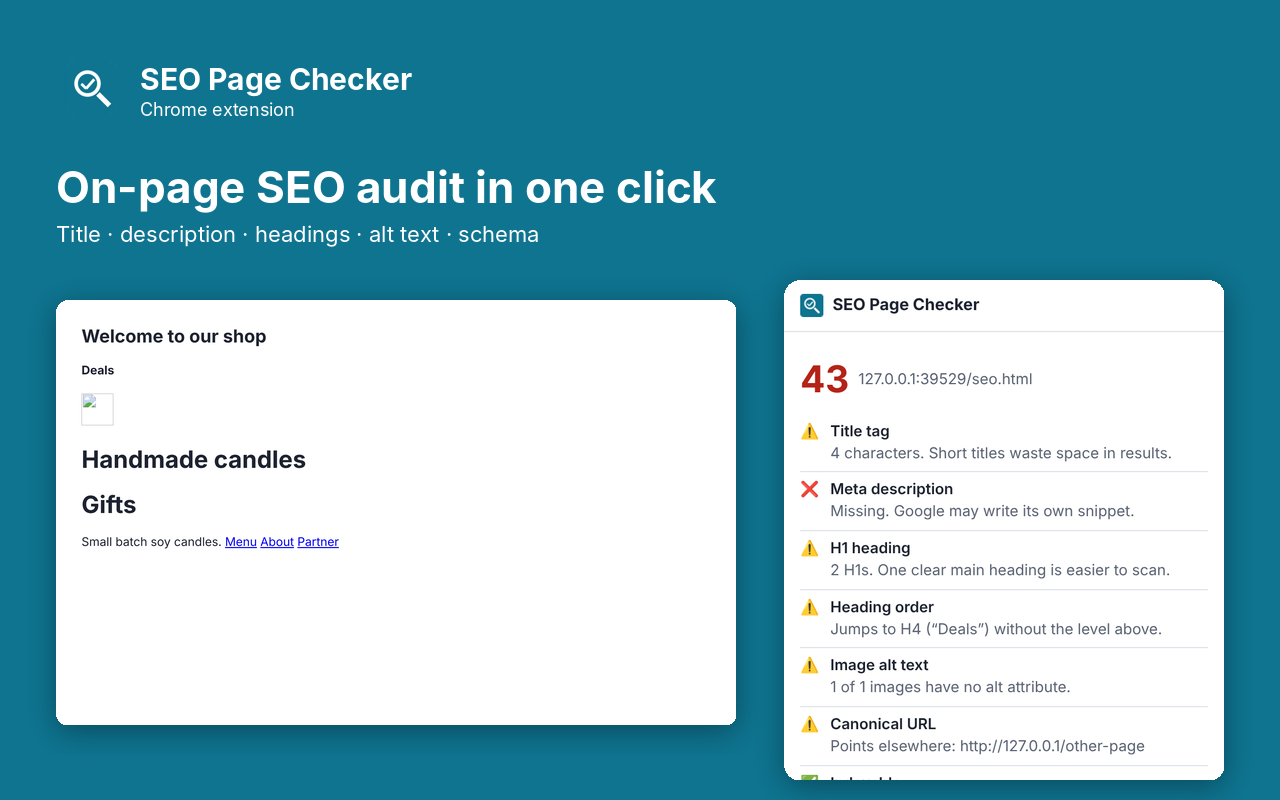Click the SEO Page Checker magnifier logo
This screenshot has width=1280, height=800.
(x=92, y=88)
